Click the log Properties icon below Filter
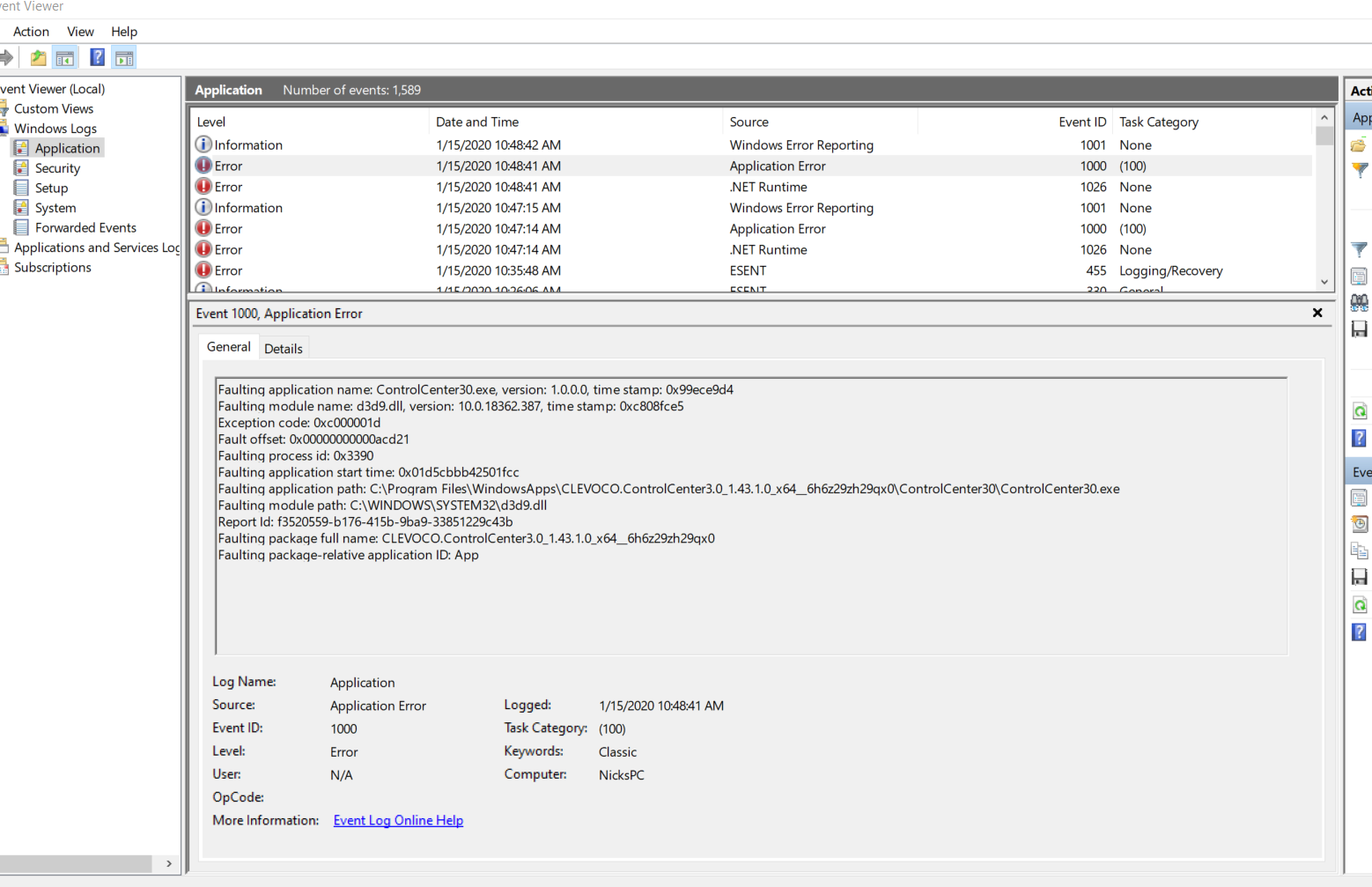 click(x=1360, y=277)
